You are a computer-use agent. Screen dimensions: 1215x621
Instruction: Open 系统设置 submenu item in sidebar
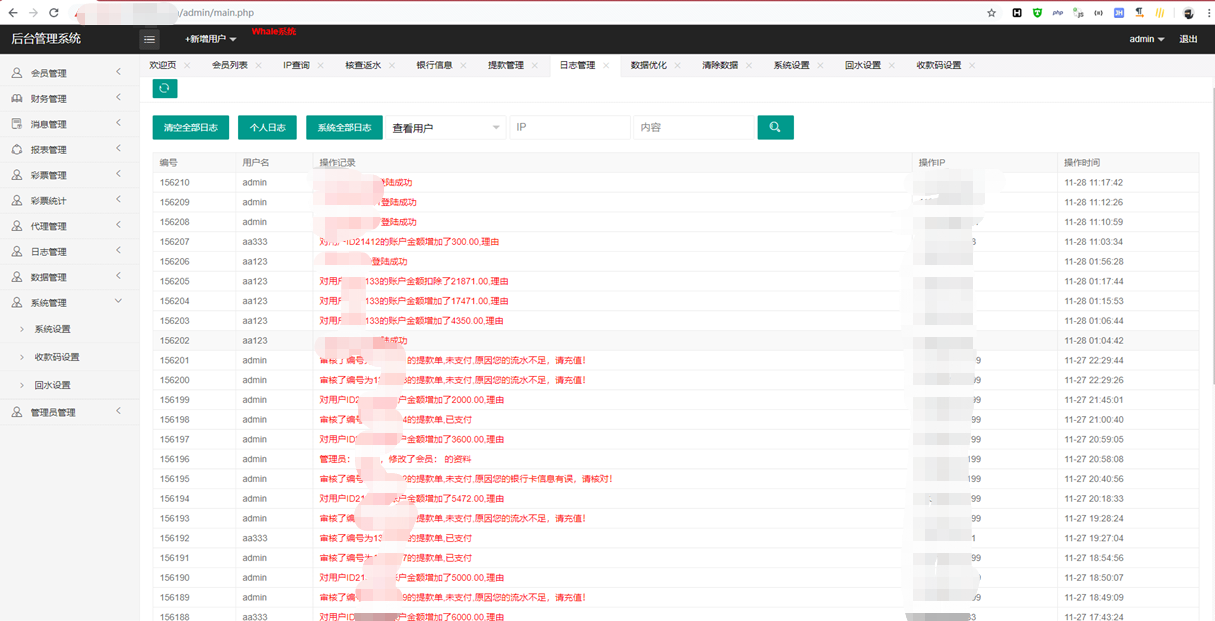(x=53, y=329)
